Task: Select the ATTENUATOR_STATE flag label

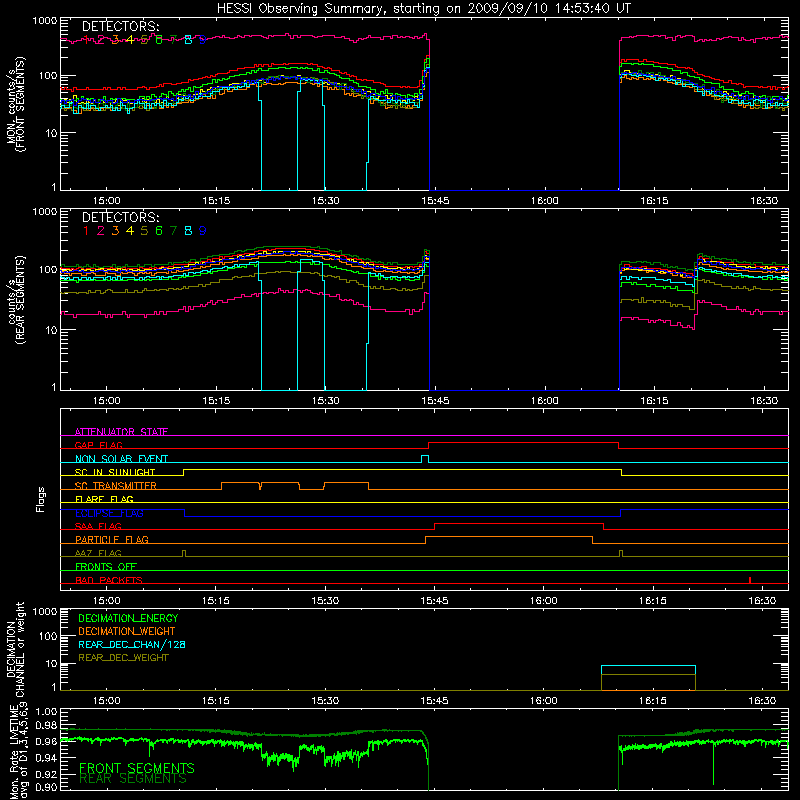Action: (x=121, y=432)
